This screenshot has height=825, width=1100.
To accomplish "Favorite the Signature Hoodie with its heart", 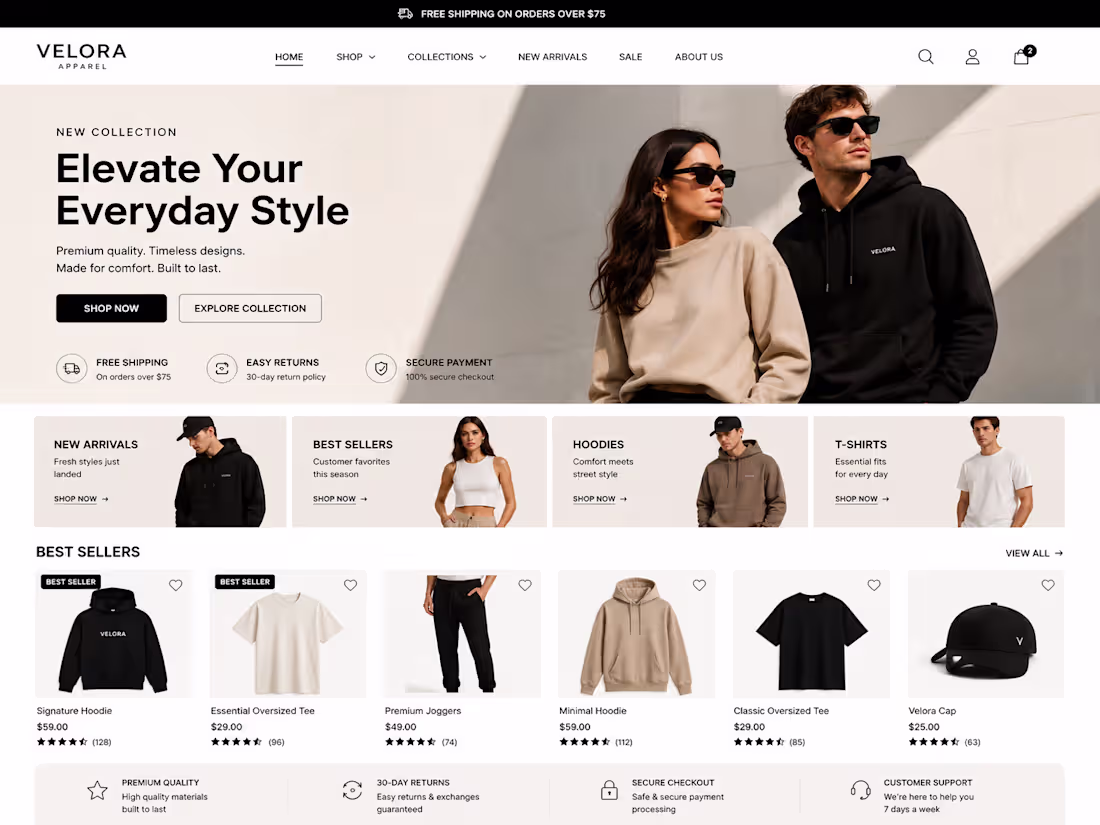I will click(175, 585).
